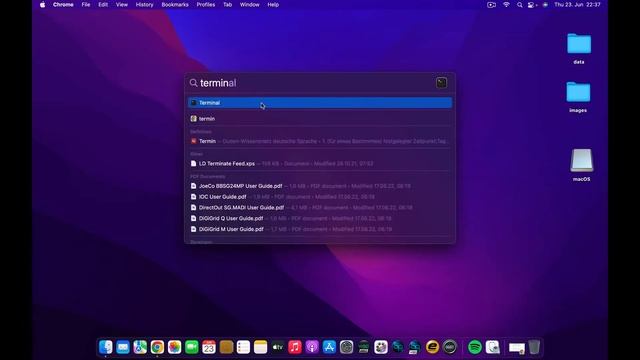Open the Wi-Fi menu bar icon
Viewport: 640px width, 360px height.
pyautogui.click(x=506, y=5)
